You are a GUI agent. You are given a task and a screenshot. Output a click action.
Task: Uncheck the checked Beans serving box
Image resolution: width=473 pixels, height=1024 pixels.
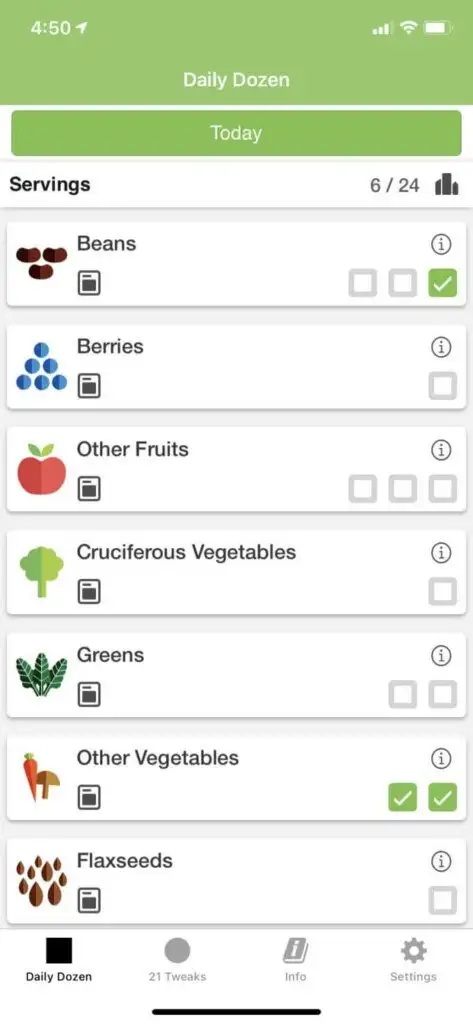tap(442, 283)
